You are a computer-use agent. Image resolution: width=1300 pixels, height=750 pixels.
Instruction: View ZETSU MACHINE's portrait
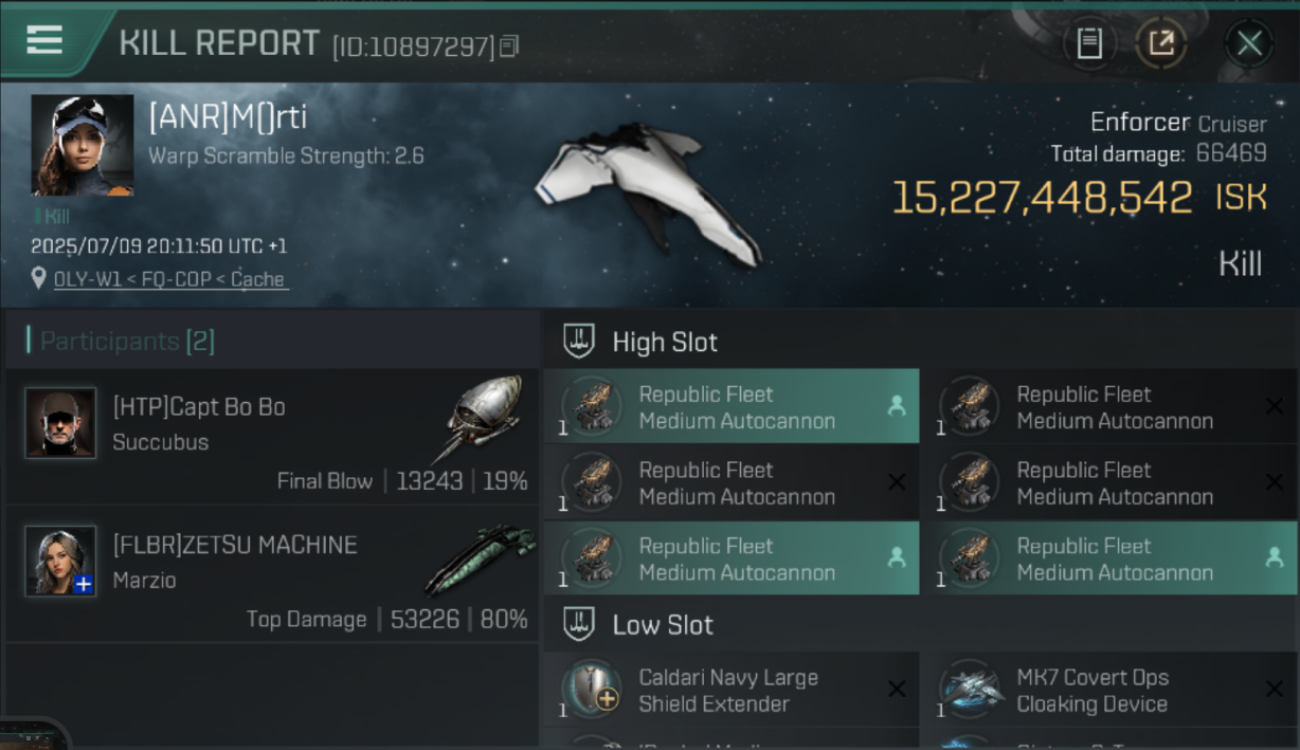(x=60, y=561)
